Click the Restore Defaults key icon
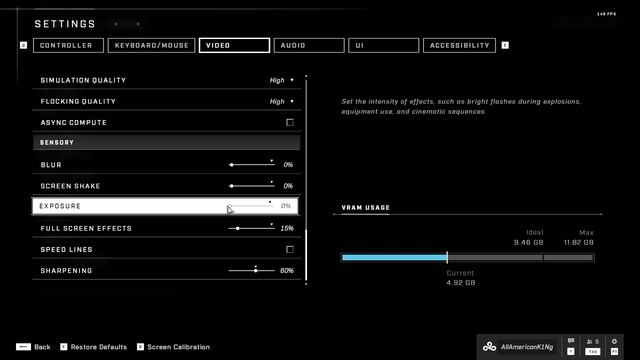The height and width of the screenshot is (360, 640). click(64, 347)
